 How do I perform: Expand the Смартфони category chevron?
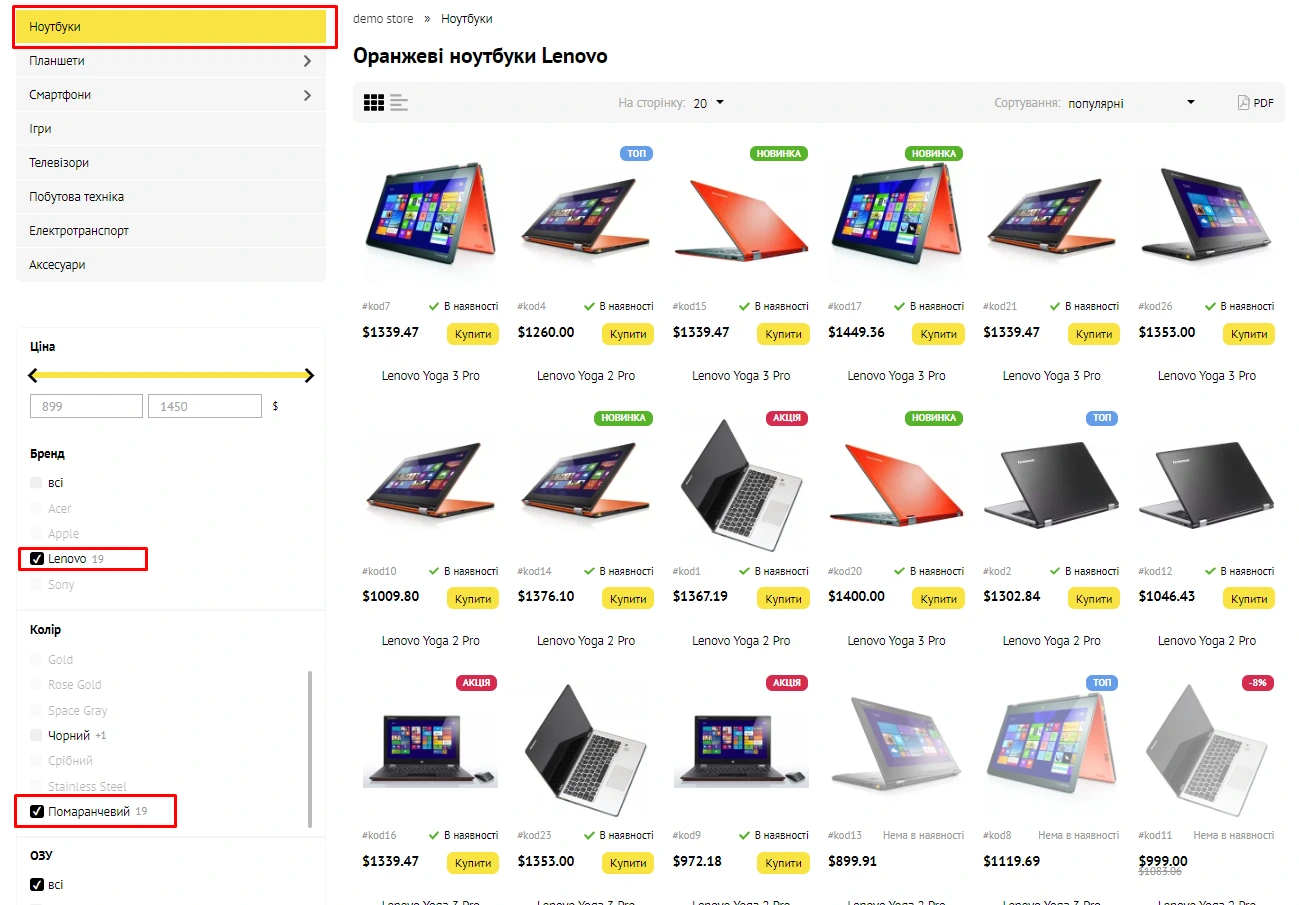pos(307,95)
